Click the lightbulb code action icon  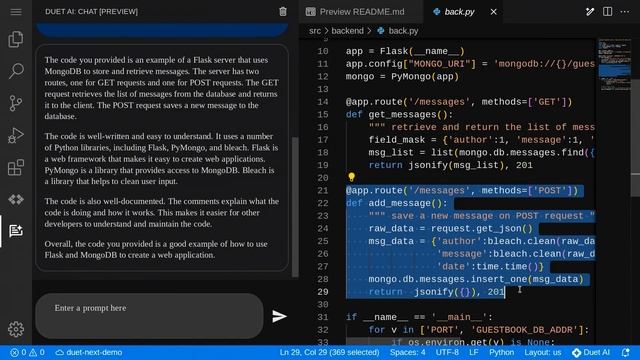[351, 177]
